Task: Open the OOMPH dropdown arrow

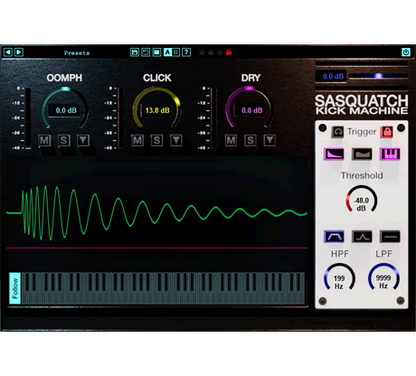Action: click(x=84, y=140)
